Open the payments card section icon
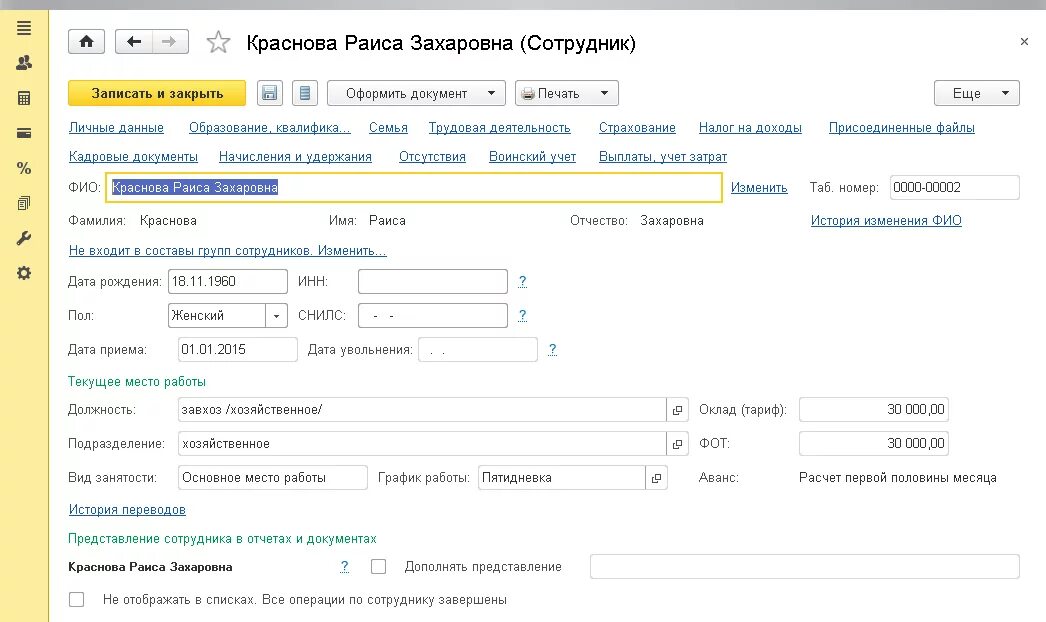 [x=24, y=133]
